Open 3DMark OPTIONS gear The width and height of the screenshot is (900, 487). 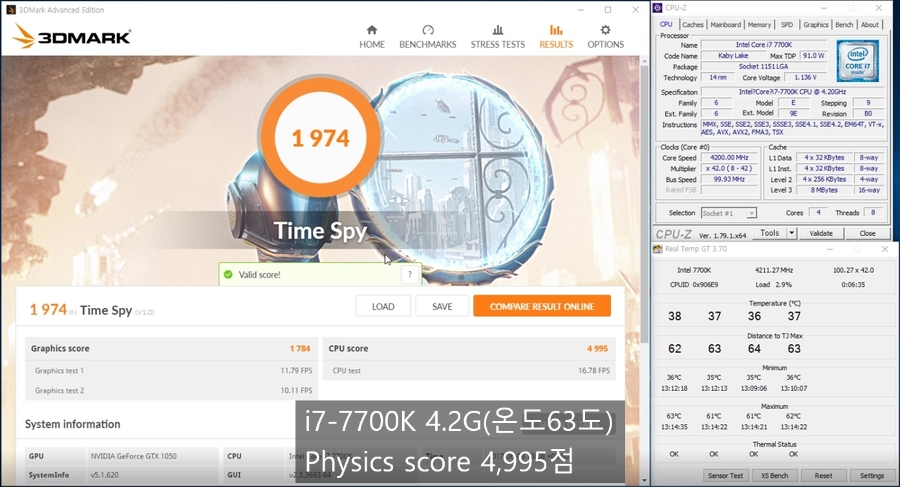605,37
